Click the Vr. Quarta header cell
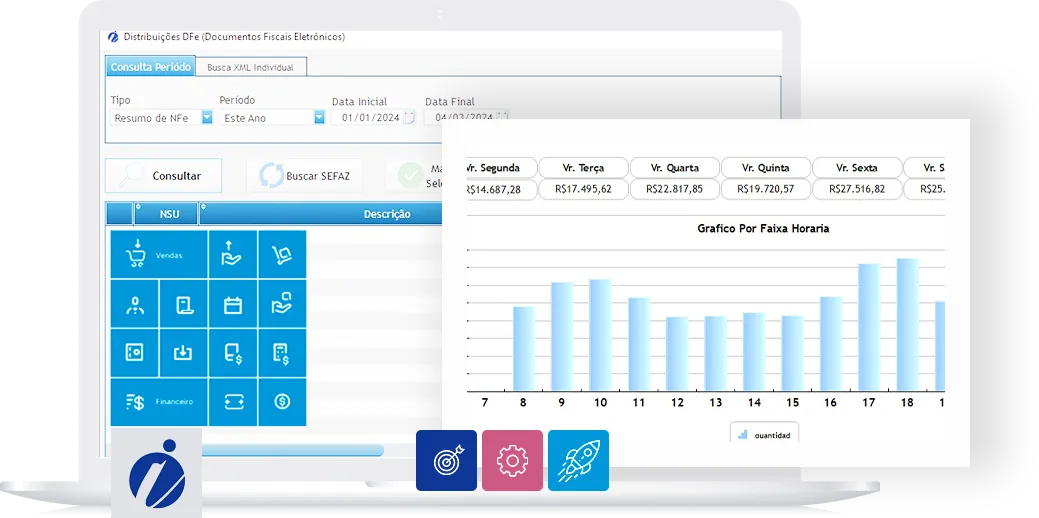This screenshot has height=518, width=1039. coord(675,168)
